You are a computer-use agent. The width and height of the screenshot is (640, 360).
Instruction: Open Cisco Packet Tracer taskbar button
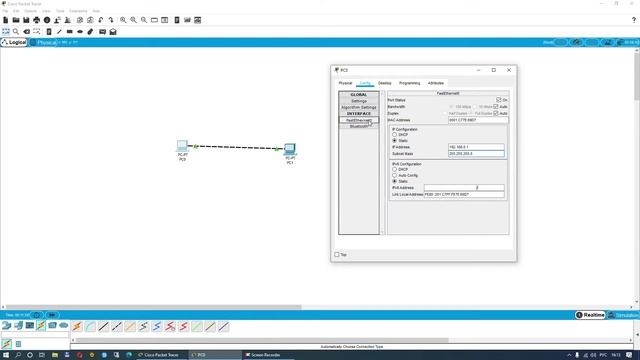[x=161, y=355]
